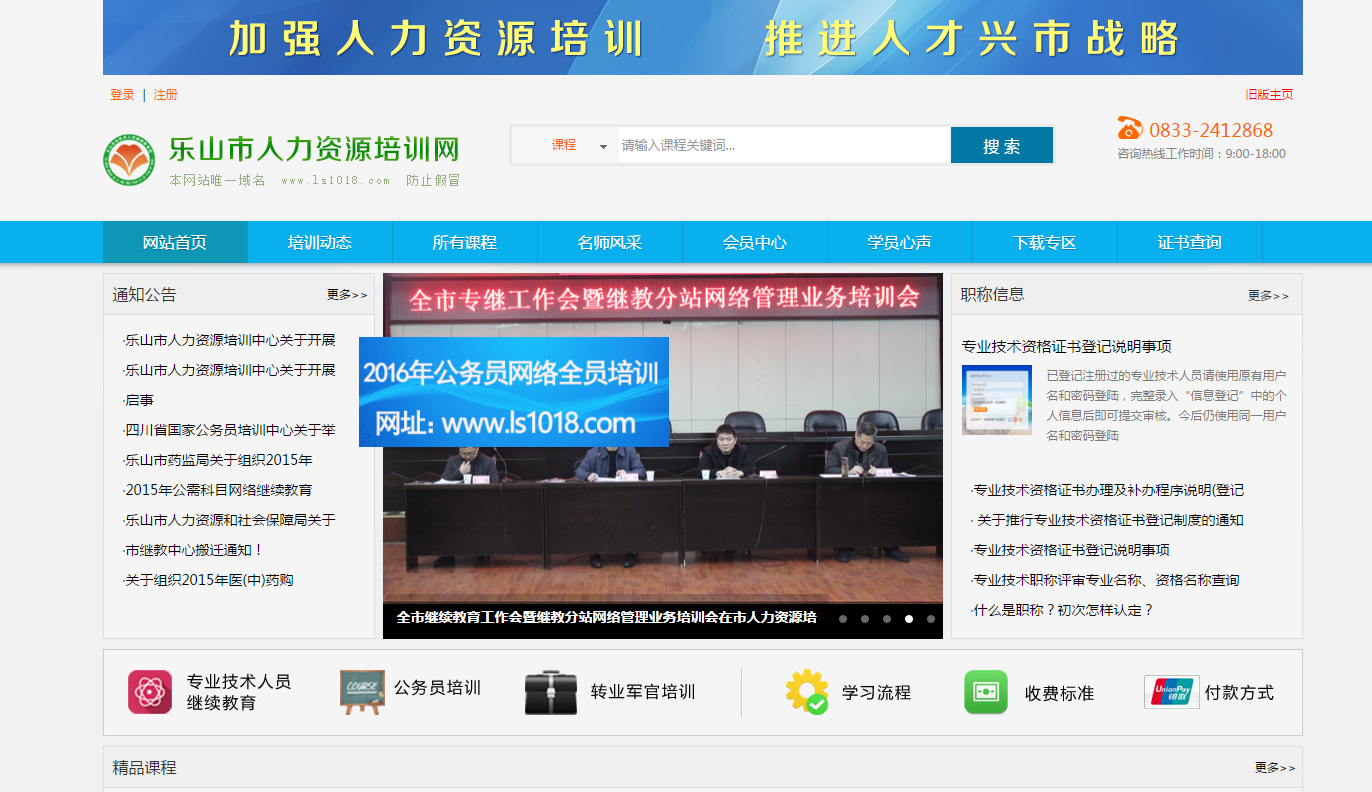
Task: Expand 更多 in 职称信息 panel
Action: pos(1268,296)
